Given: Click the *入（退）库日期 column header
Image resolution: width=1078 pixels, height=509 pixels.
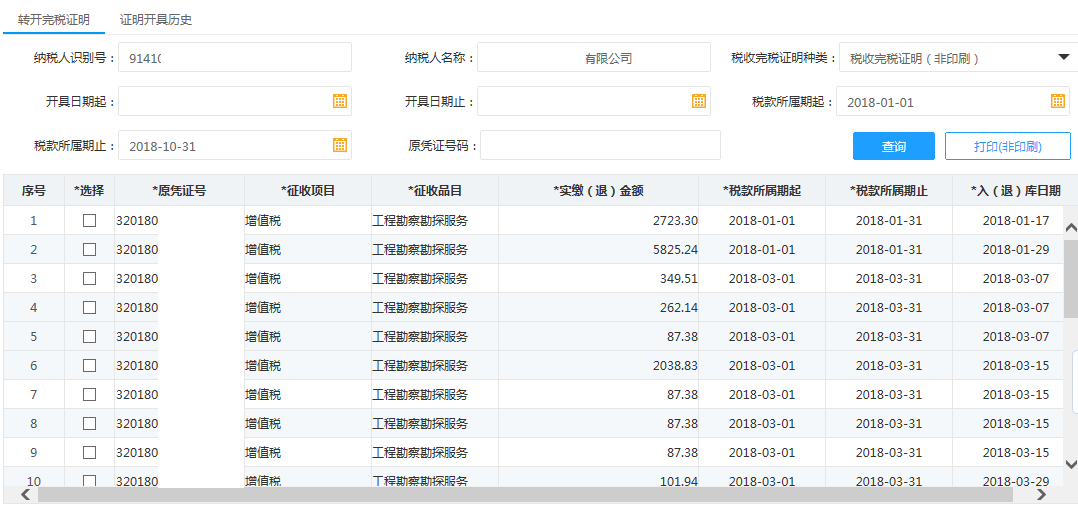Looking at the screenshot, I should [x=1015, y=190].
